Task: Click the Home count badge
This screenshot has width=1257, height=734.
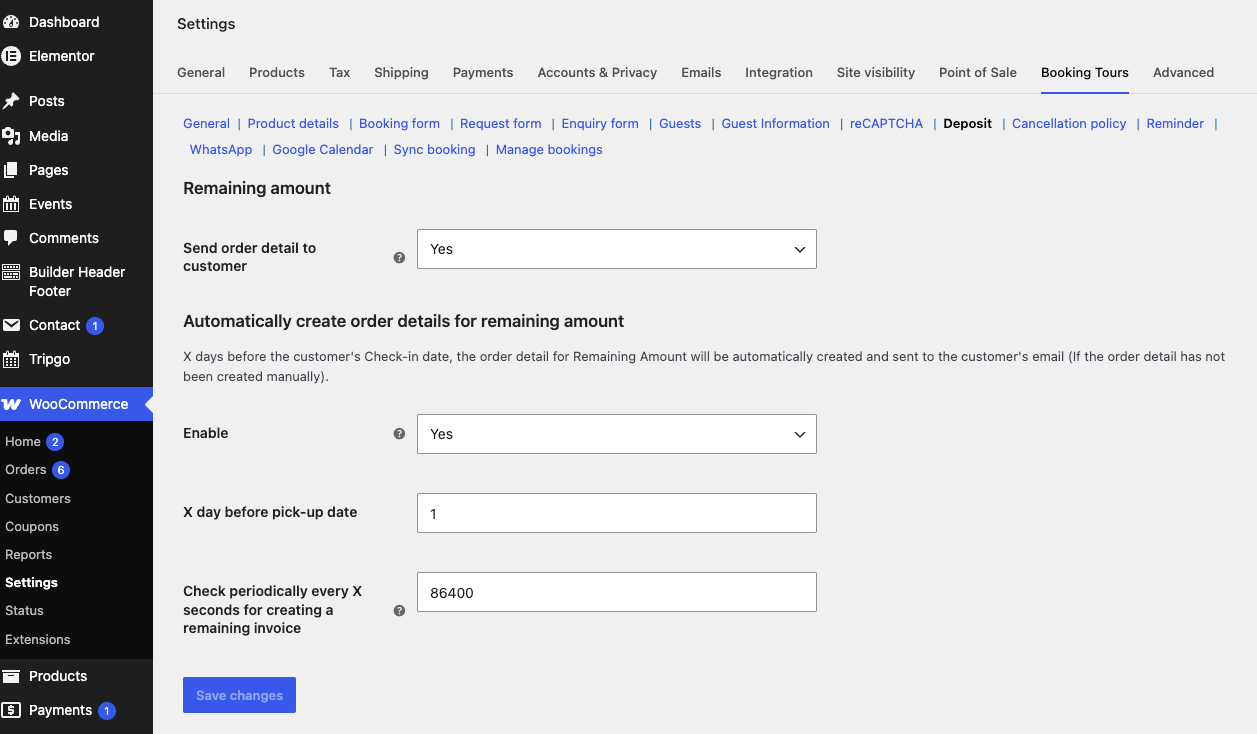Action: click(55, 442)
